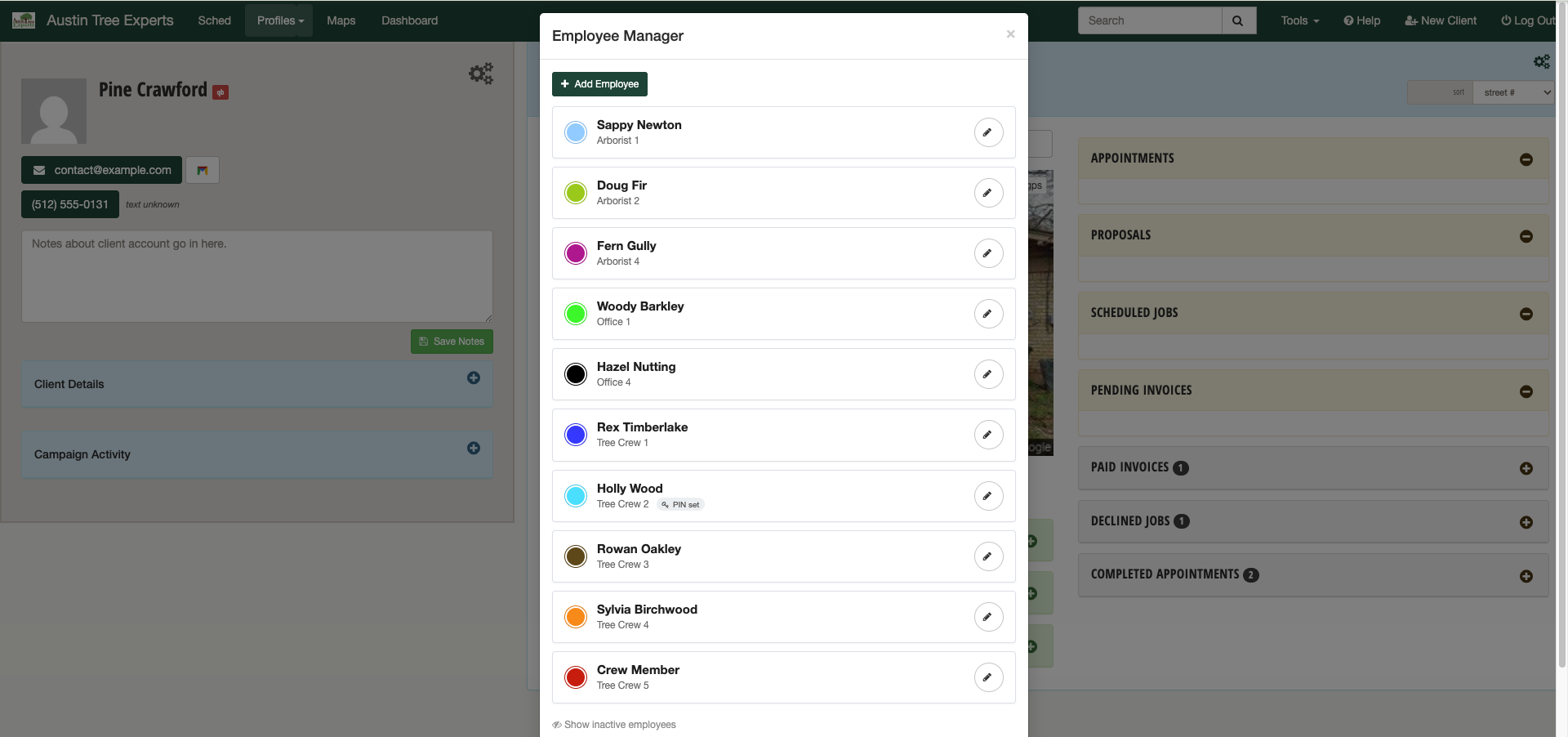Collapse the Appointments panel
1568x737 pixels.
1526,159
